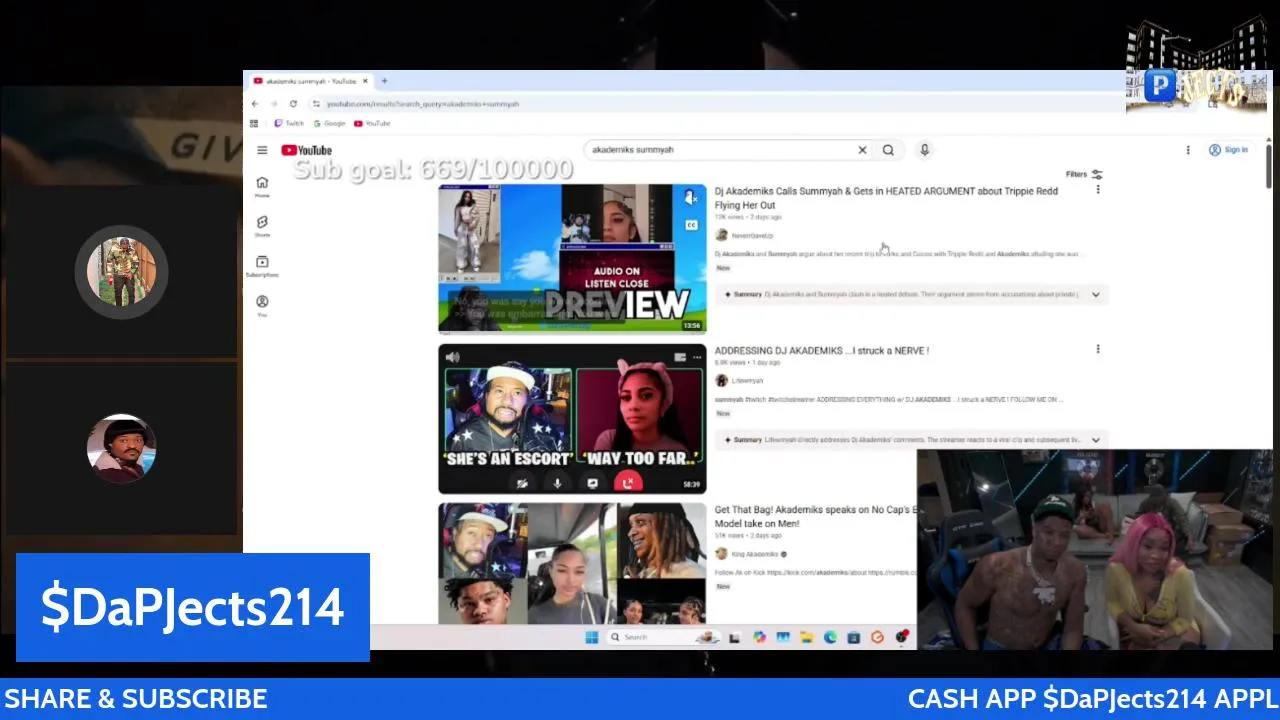The width and height of the screenshot is (1280, 720).
Task: Open video titled Dj Akademiks Calls Summyah
Action: [x=886, y=198]
